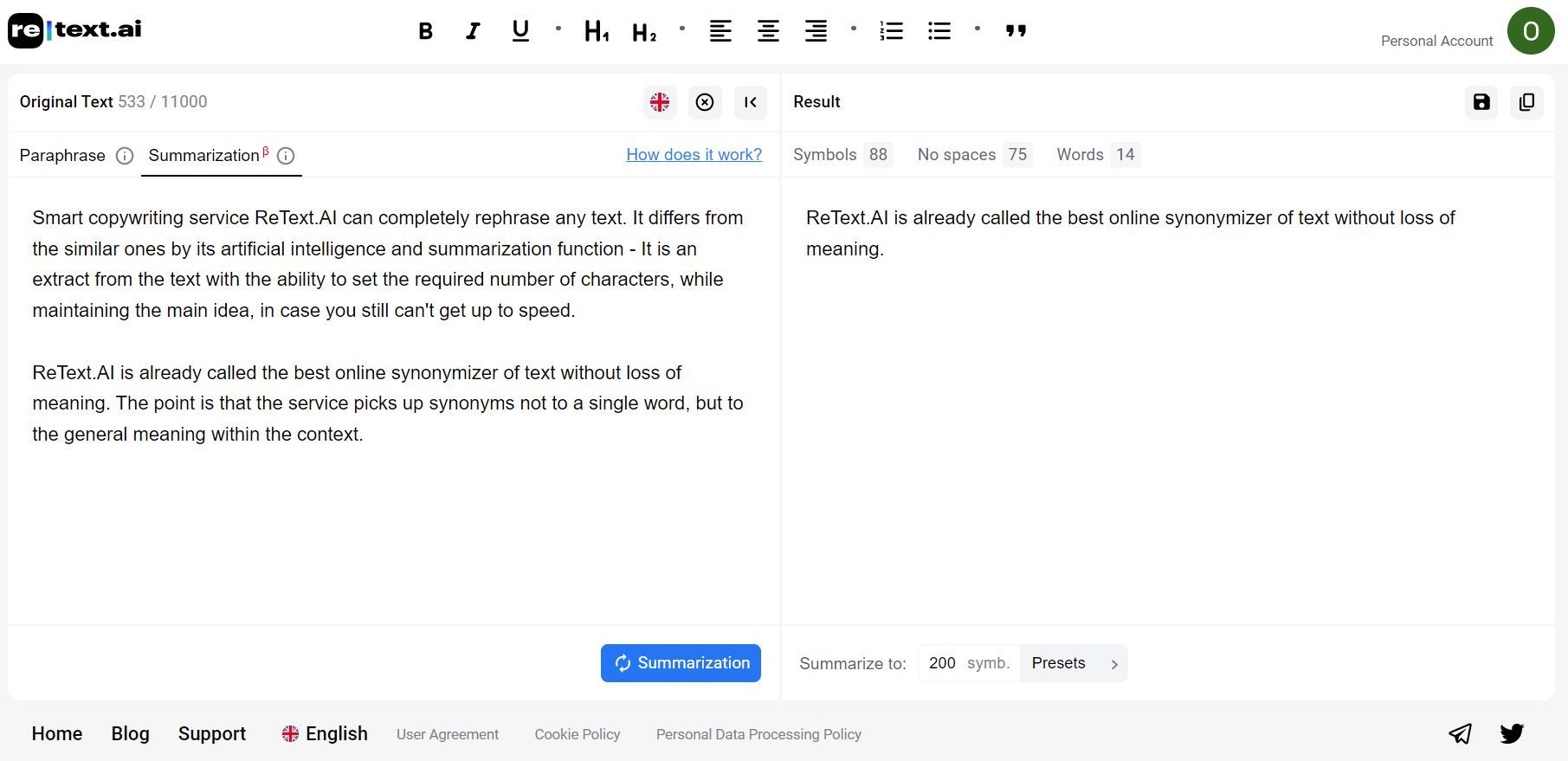The width and height of the screenshot is (1568, 761).
Task: Apply Heading 1 style
Action: tap(597, 32)
